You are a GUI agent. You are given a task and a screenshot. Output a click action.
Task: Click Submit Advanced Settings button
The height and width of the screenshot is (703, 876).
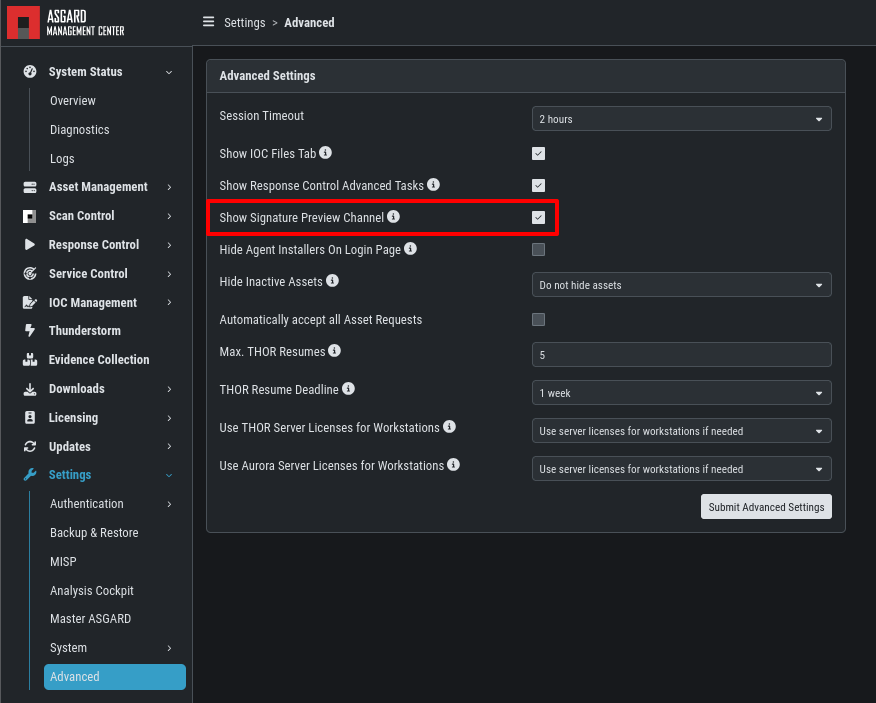click(x=766, y=506)
